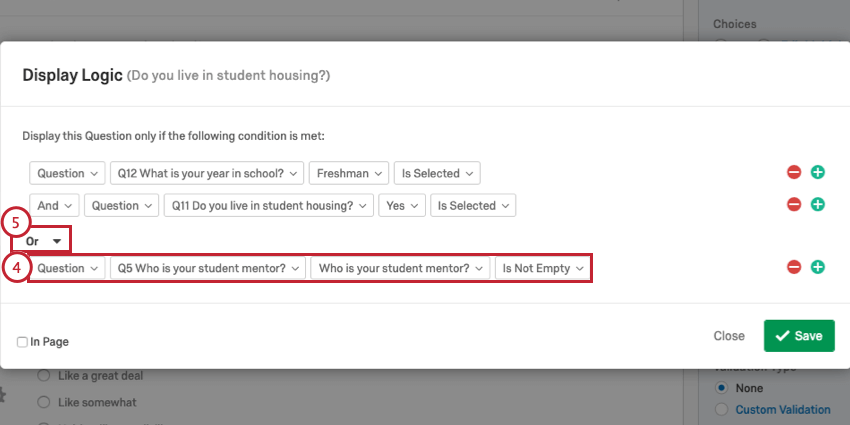
Task: Close the Display Logic dialog
Action: click(729, 336)
